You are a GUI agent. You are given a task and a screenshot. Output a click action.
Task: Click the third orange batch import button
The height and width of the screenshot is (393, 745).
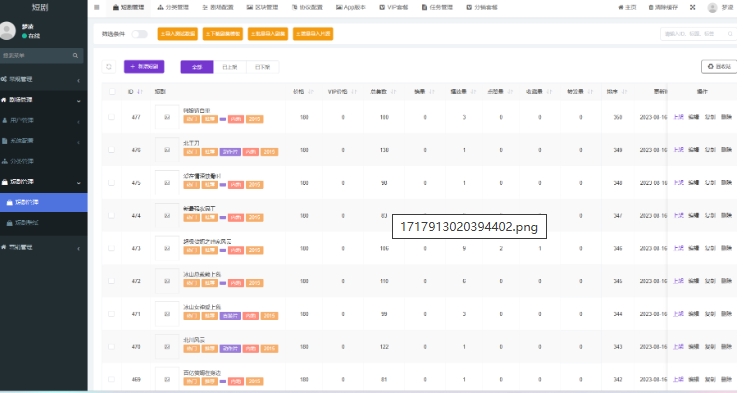pyautogui.click(x=268, y=34)
